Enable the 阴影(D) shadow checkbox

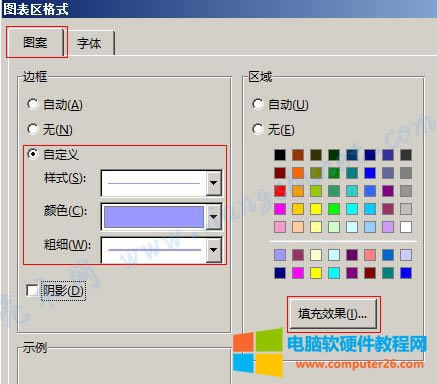point(32,290)
